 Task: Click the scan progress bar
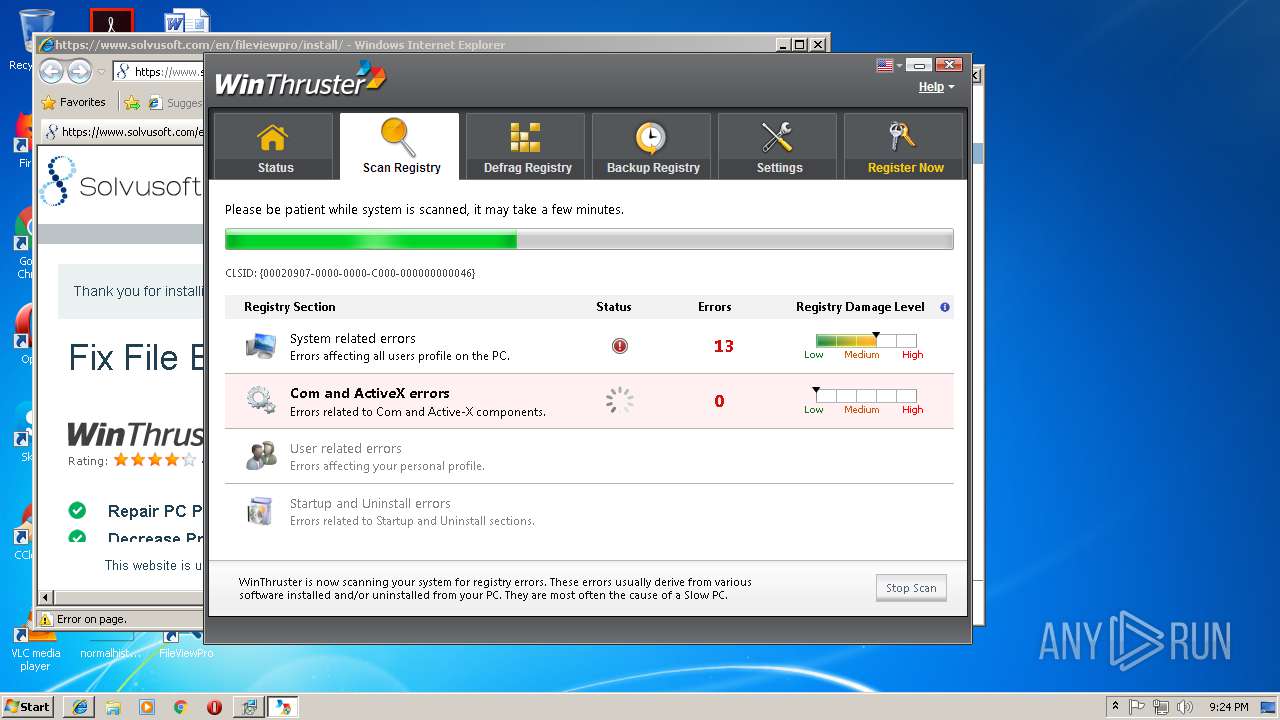tap(589, 240)
